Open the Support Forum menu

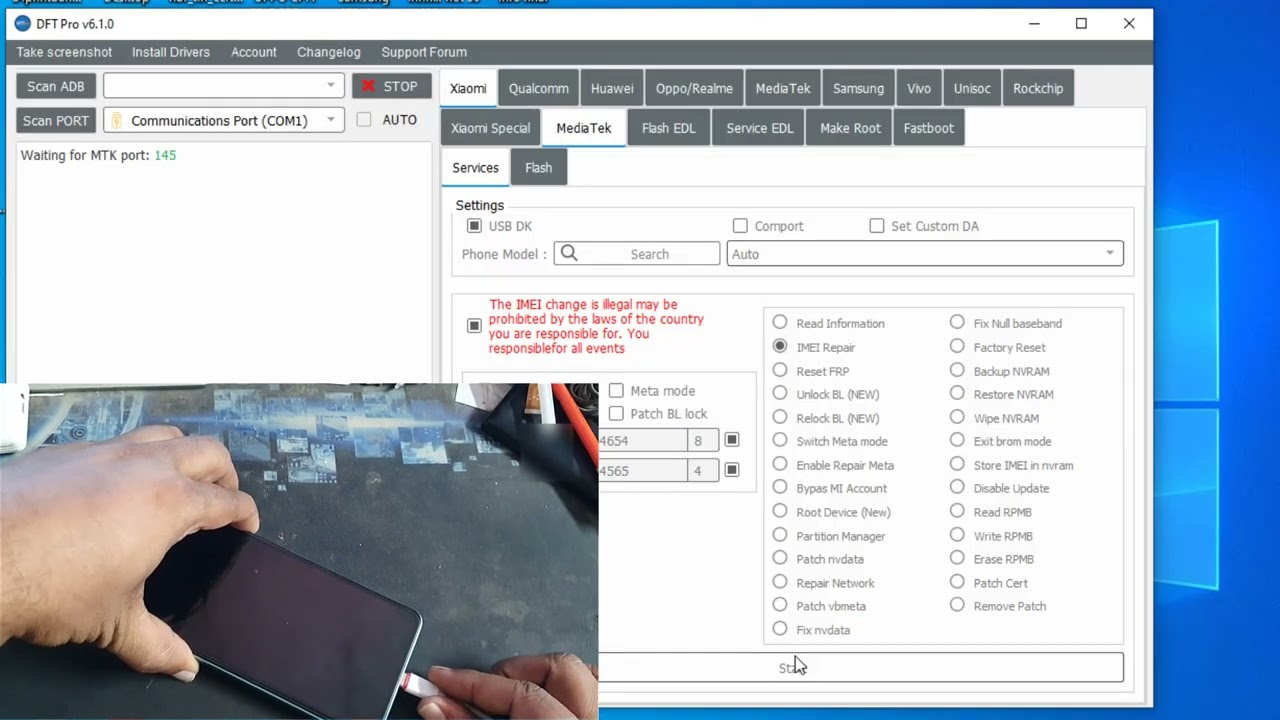424,52
